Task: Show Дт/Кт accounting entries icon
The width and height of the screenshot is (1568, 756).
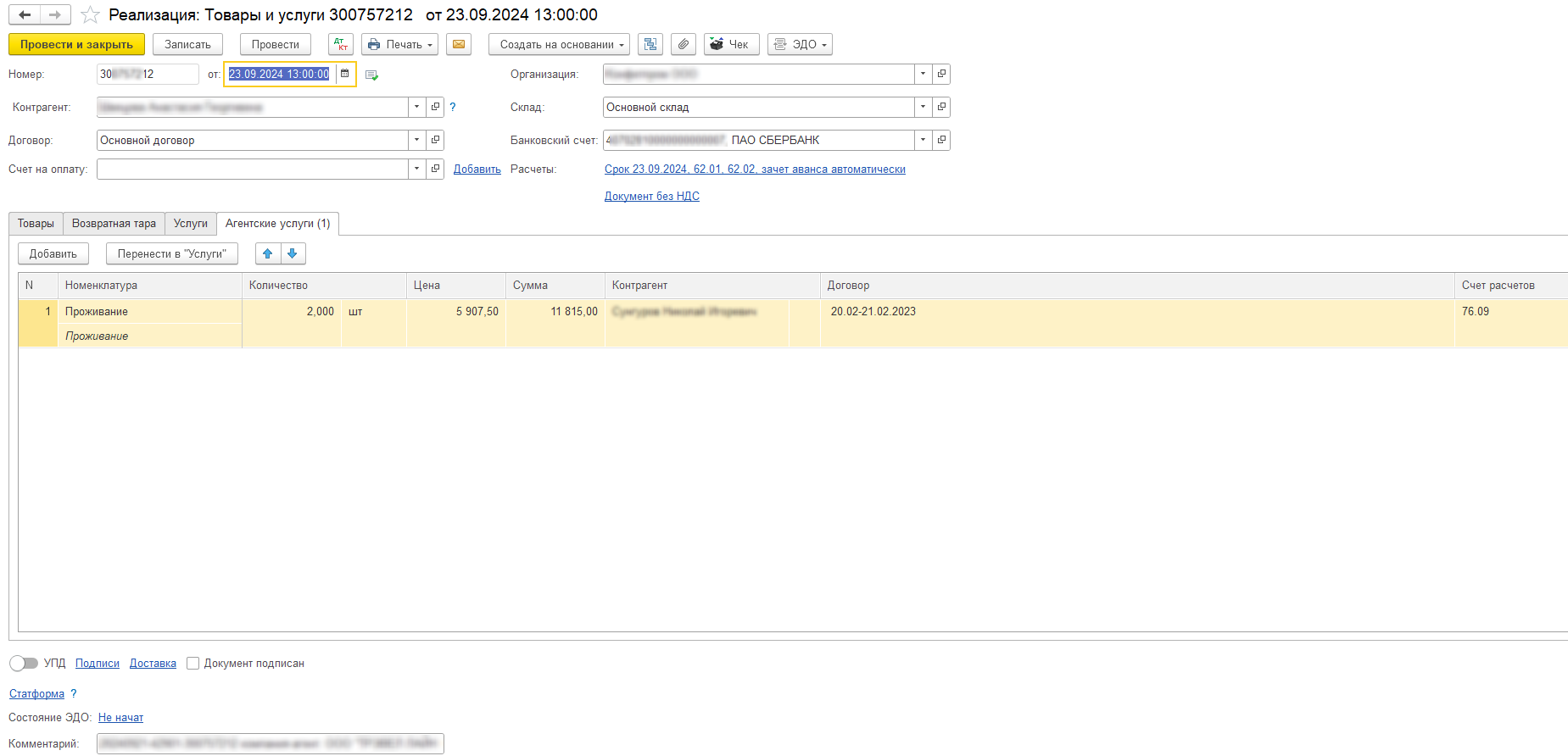Action: [341, 44]
